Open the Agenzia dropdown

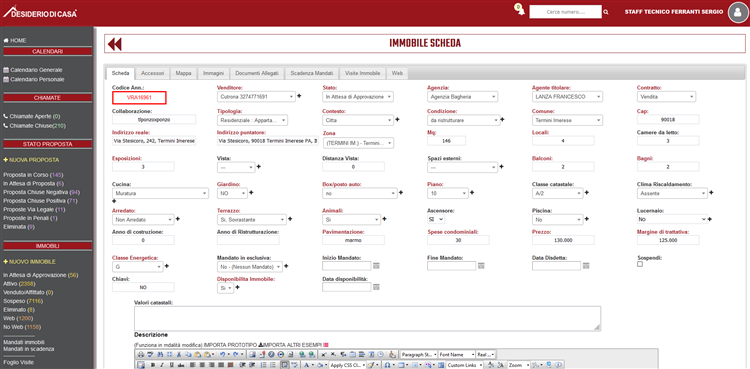pyautogui.click(x=463, y=97)
